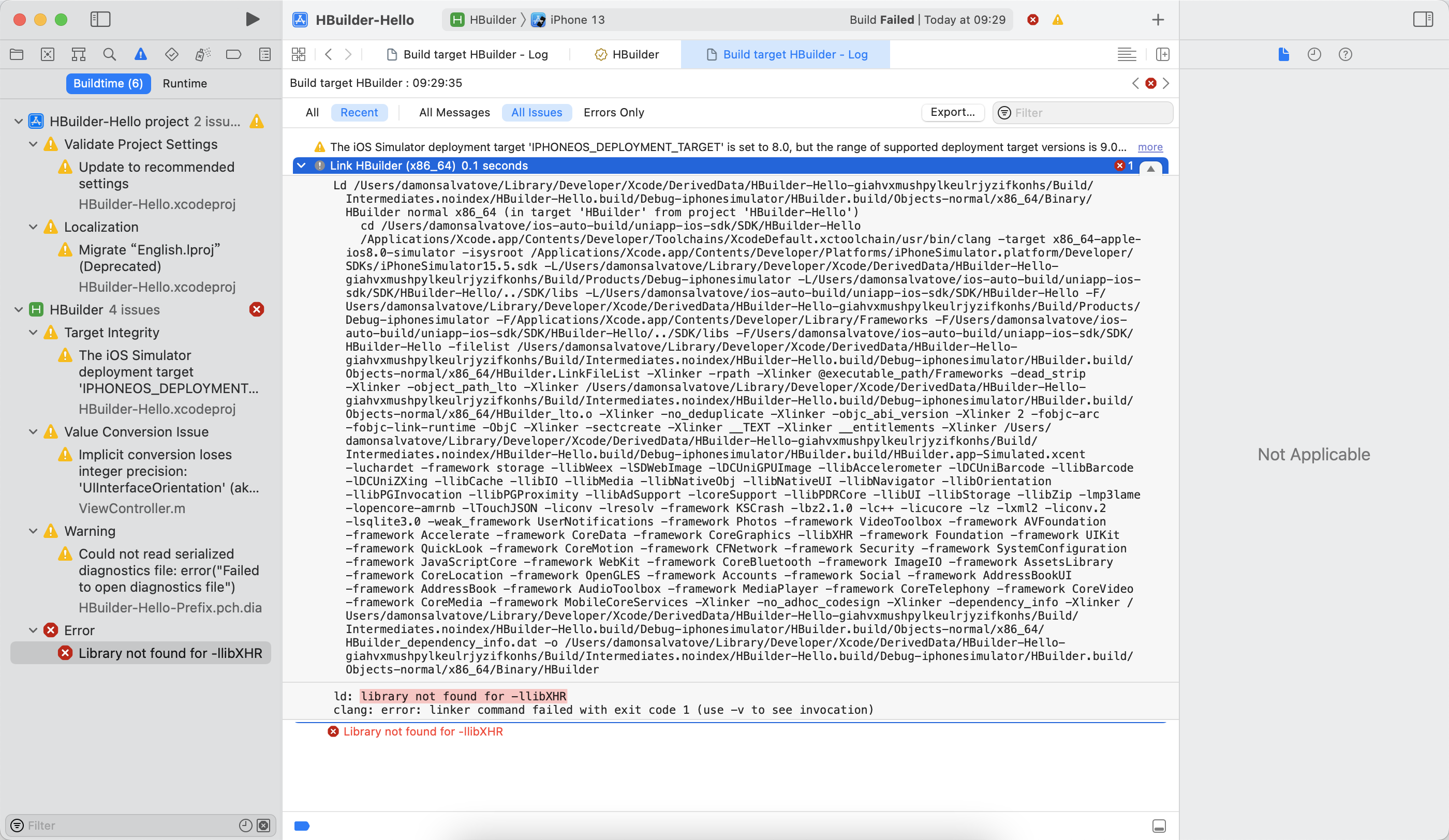Click the add editor split icon
Viewport: 1449px width, 840px height.
[1162, 55]
